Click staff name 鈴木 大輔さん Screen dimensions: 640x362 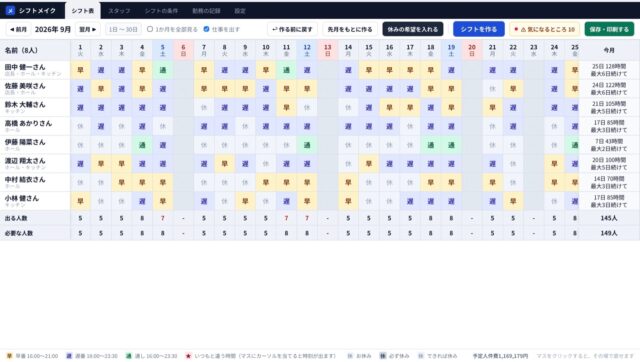pos(25,104)
